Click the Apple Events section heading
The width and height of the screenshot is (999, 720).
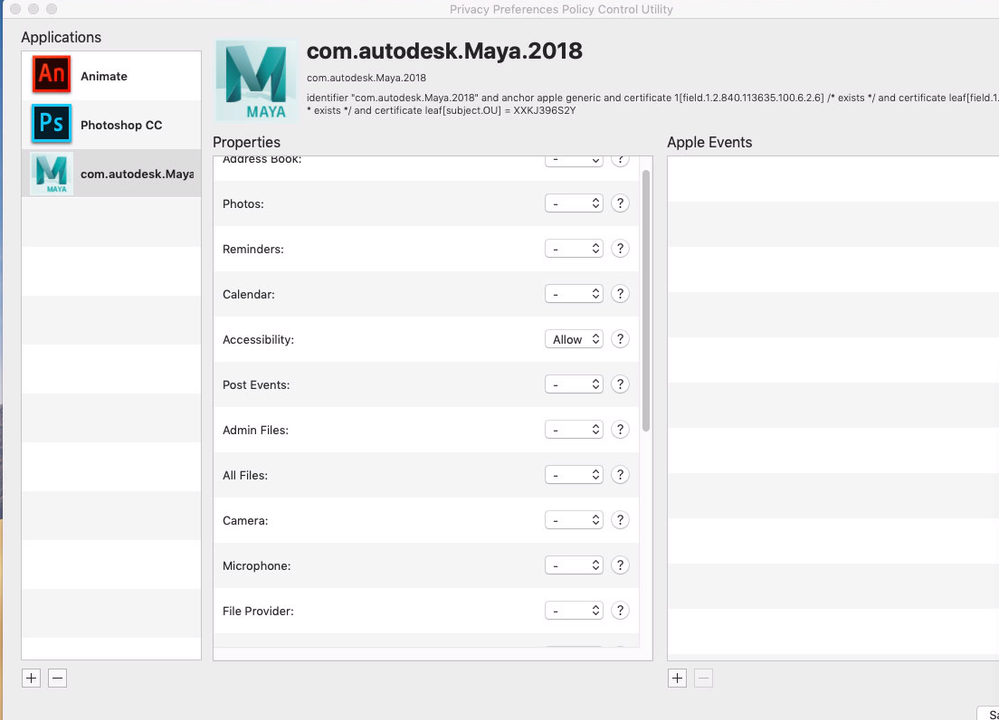[x=709, y=142]
